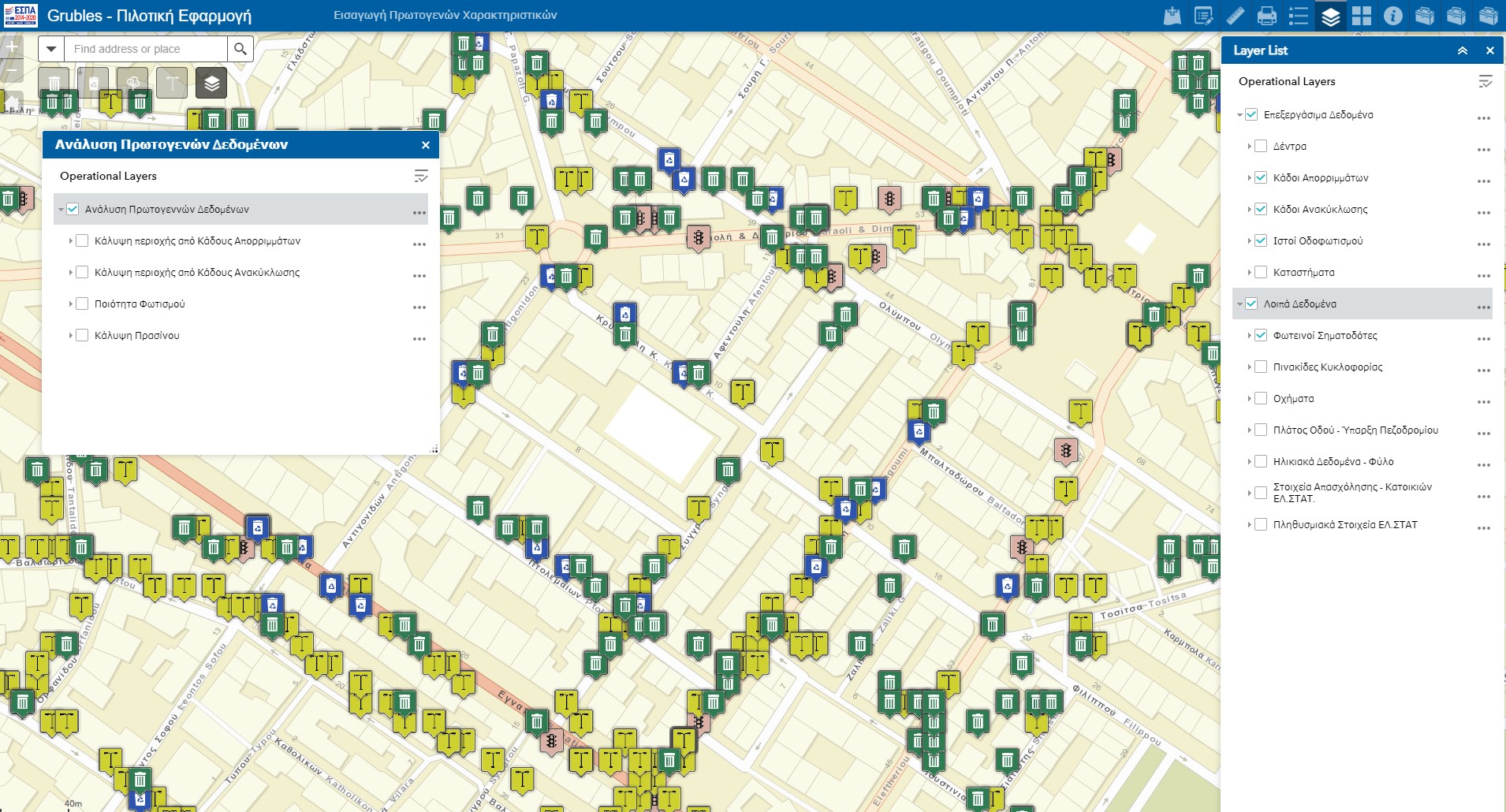Open the Legend list icon

point(1298,16)
